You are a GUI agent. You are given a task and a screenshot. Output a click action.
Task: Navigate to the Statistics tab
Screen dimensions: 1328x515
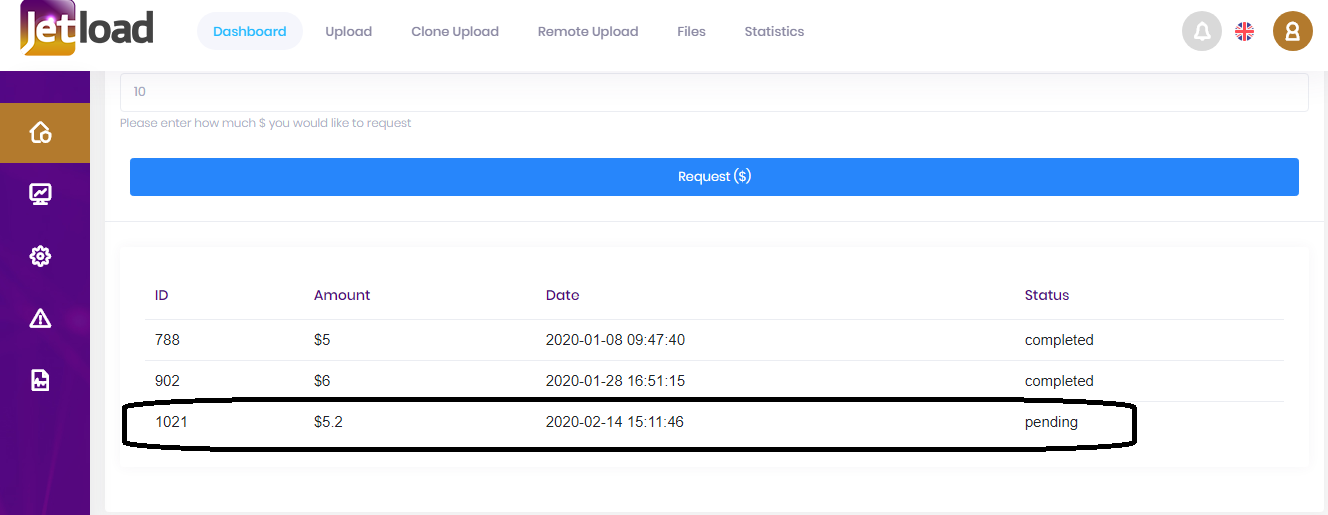coord(774,32)
